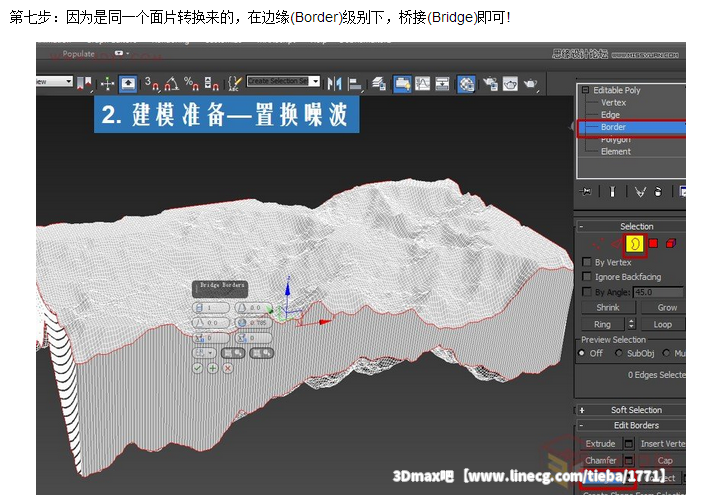Click Bridge segments value field

point(211,308)
